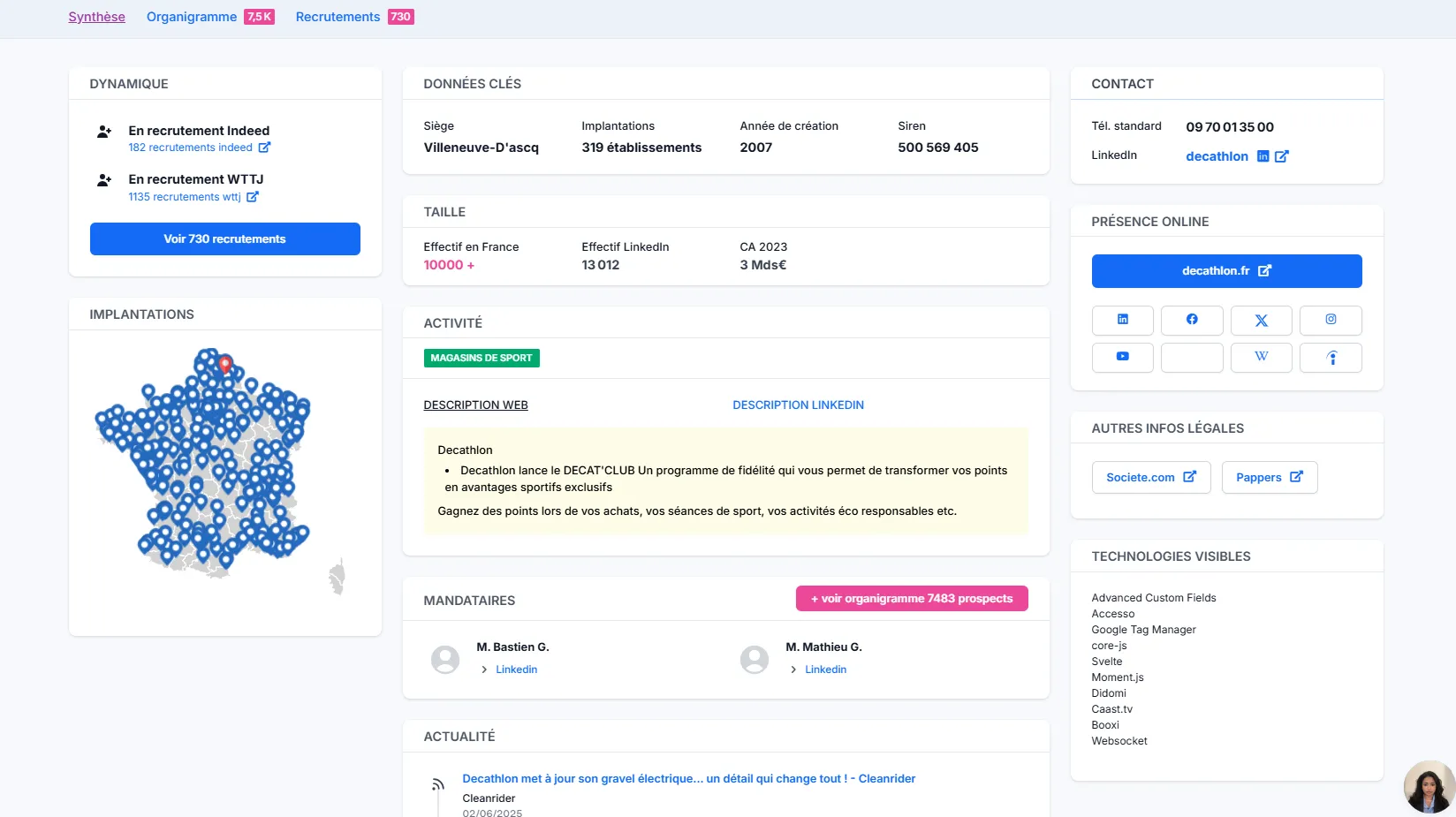Click the RSS feed icon beside the Cleanrider article
Image resolution: width=1456 pixels, height=817 pixels.
(437, 783)
